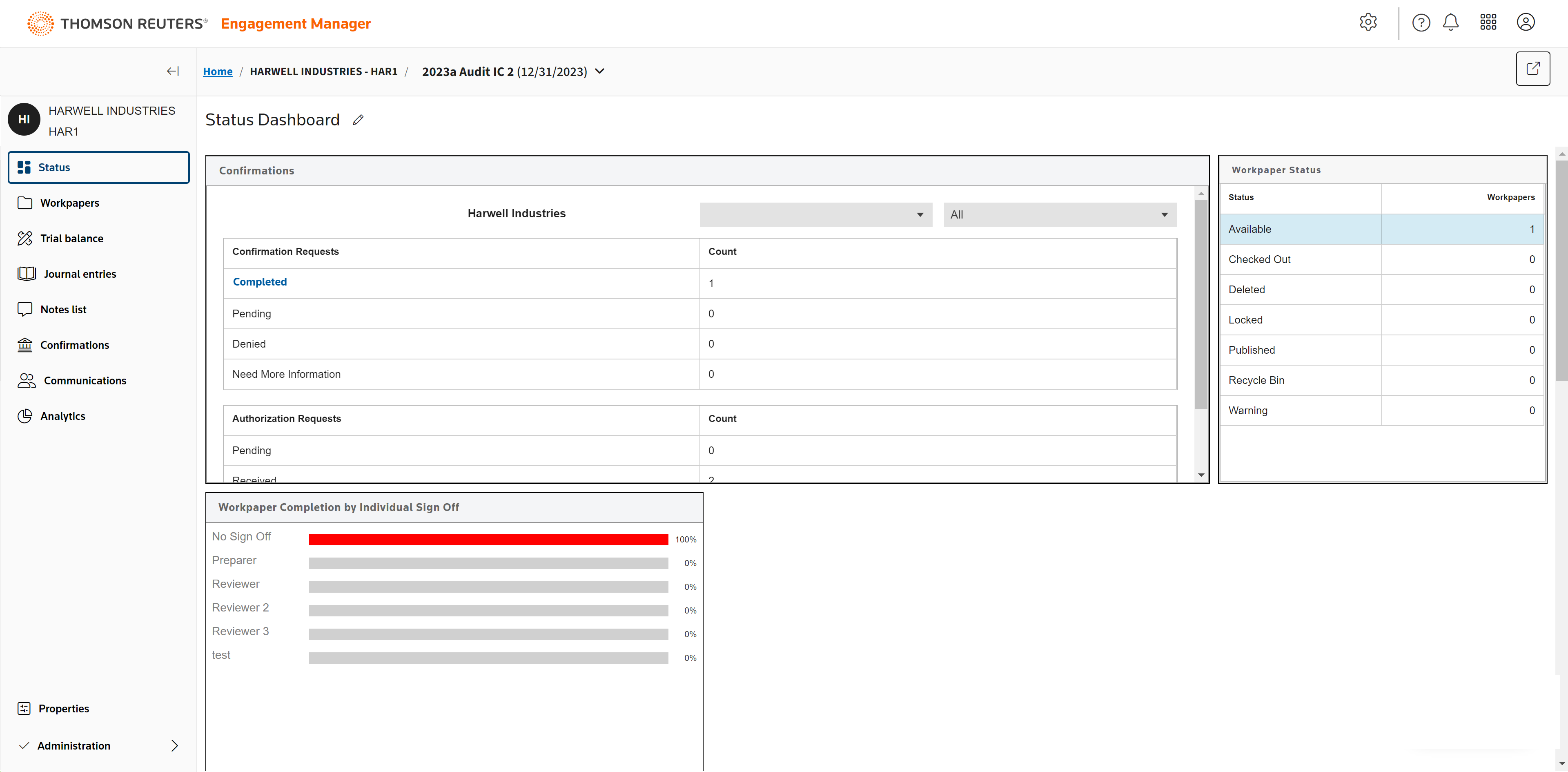Click the open in new window icon

(x=1532, y=69)
